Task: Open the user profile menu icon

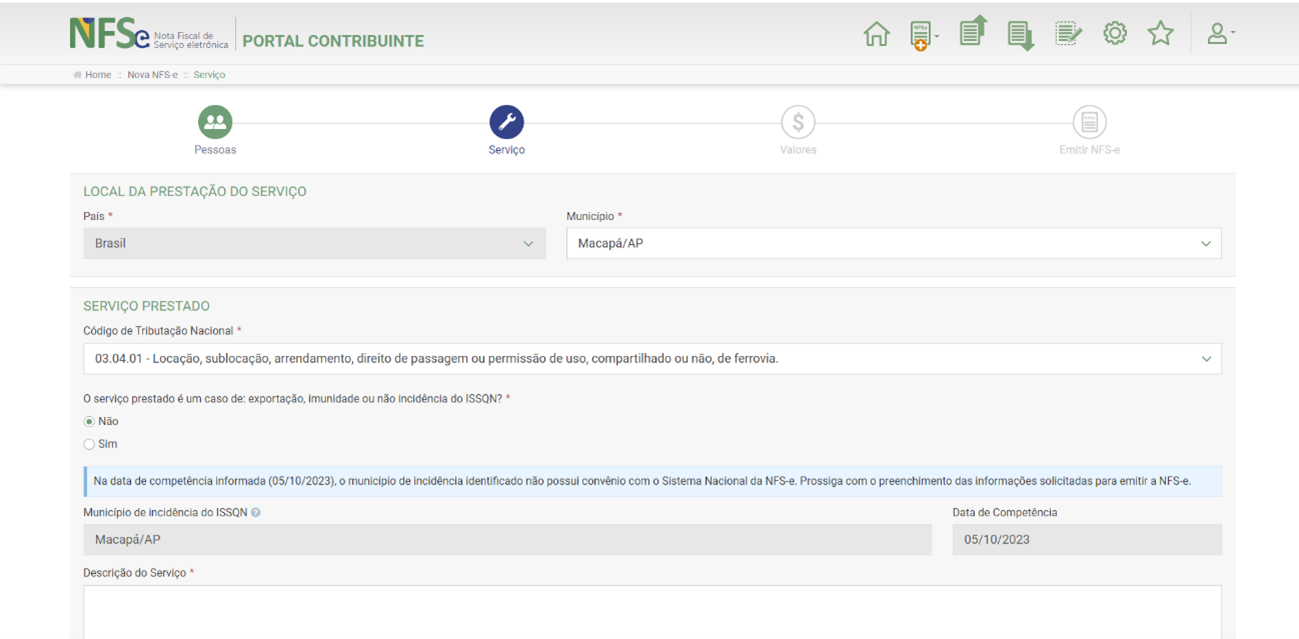Action: point(1219,34)
